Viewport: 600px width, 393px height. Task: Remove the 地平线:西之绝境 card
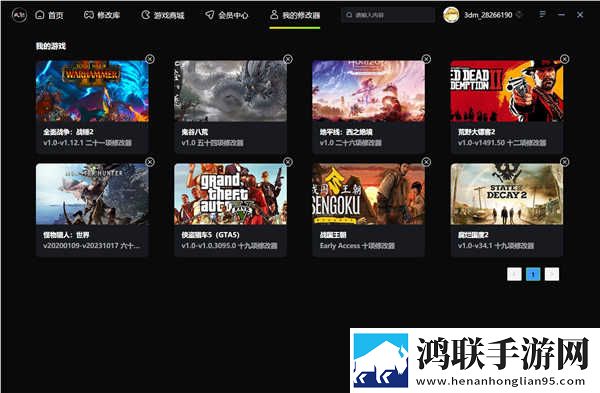[426, 59]
